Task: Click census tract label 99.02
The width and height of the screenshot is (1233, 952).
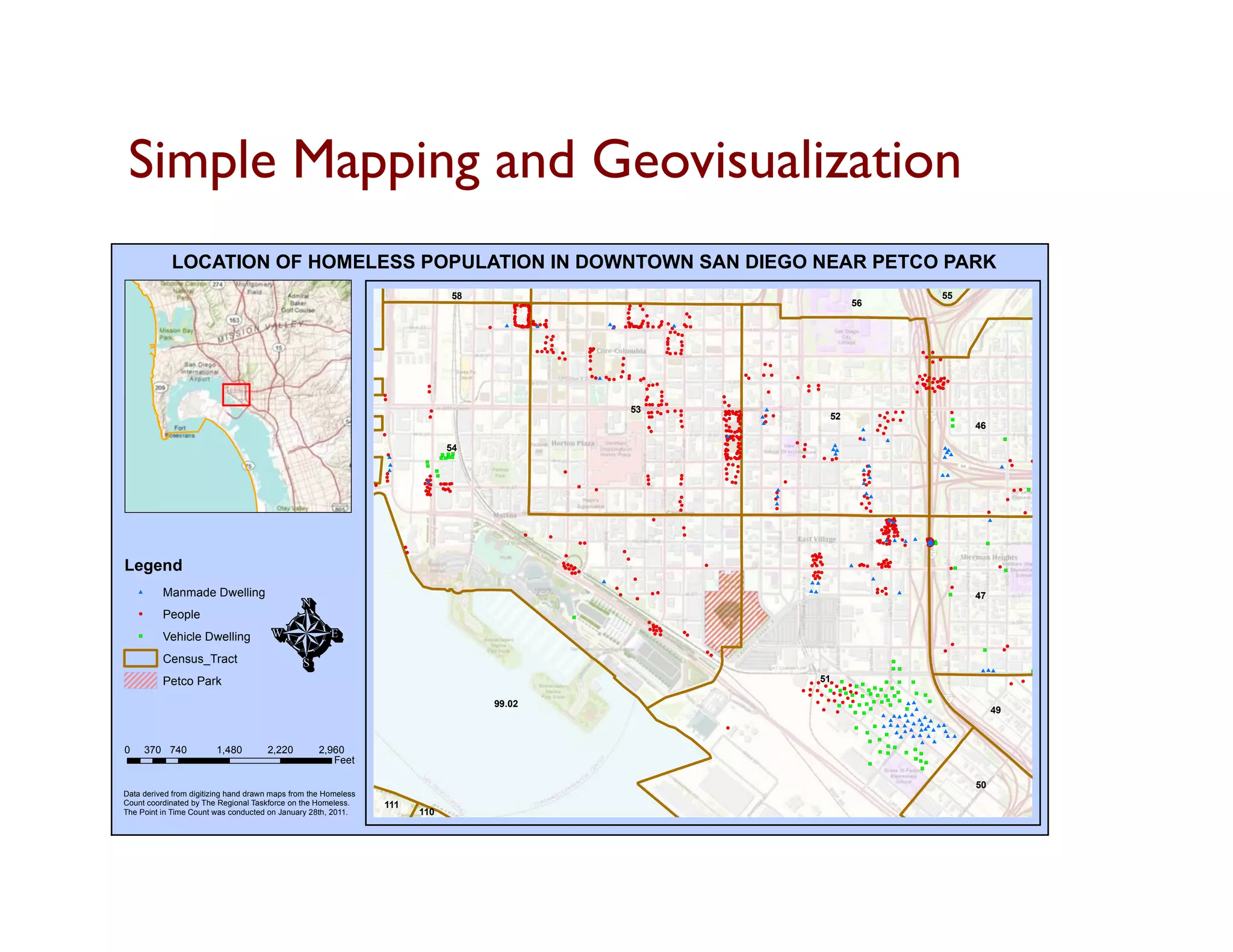Action: 506,703
